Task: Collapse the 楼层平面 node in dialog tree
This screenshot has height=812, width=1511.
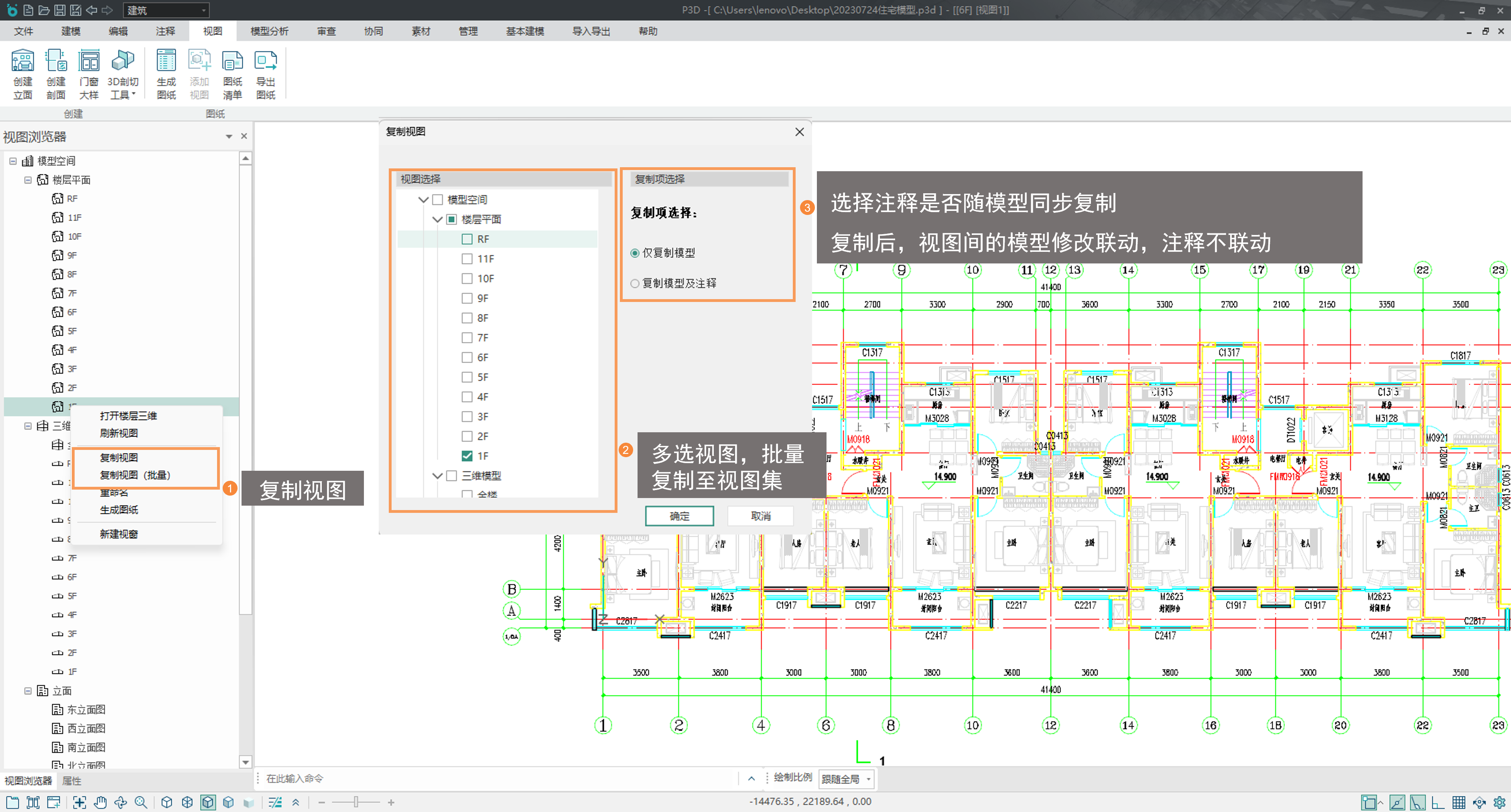Action: (x=437, y=219)
